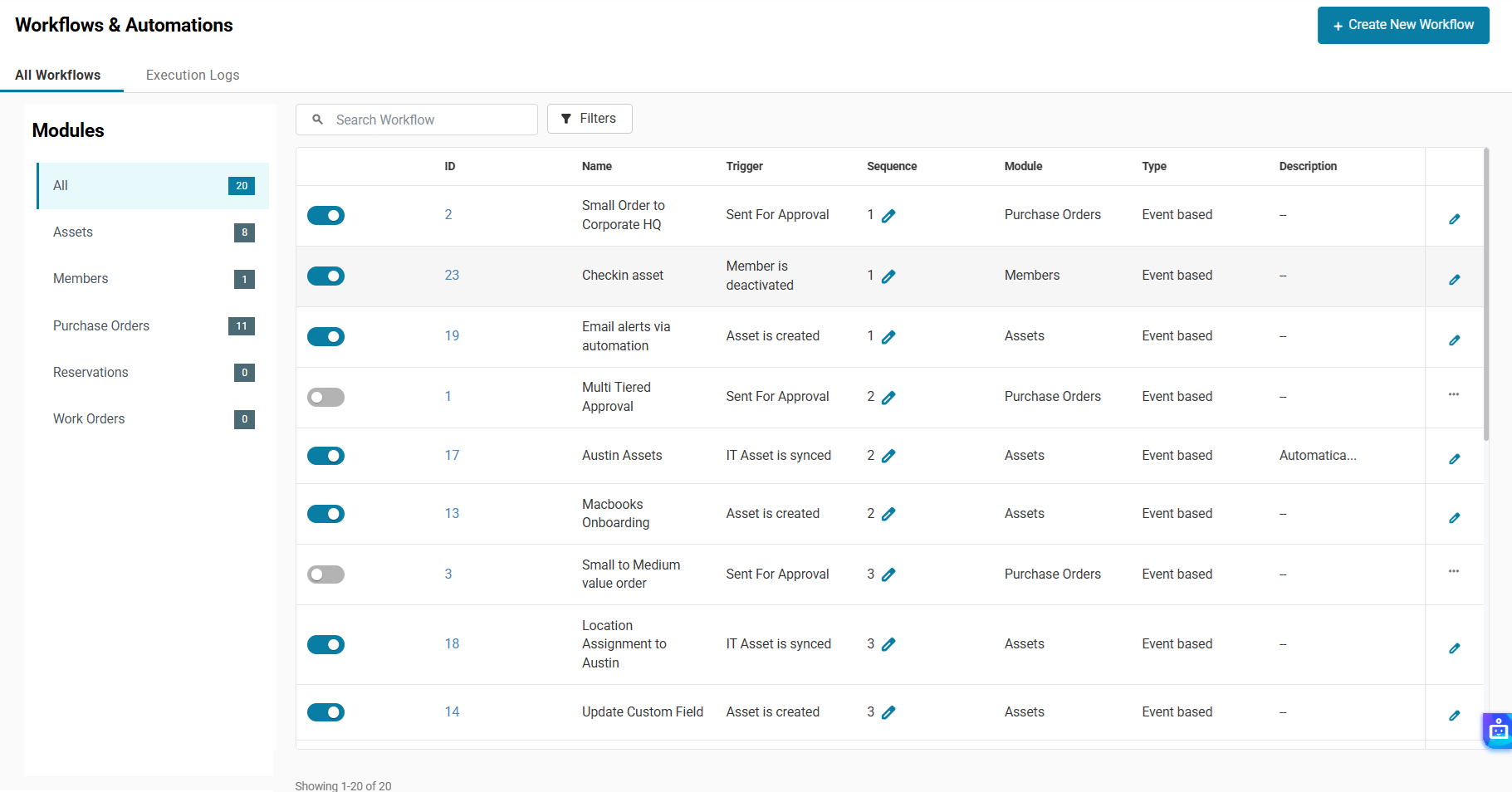
Task: Select Purchase Orders module in sidebar
Action: (101, 325)
